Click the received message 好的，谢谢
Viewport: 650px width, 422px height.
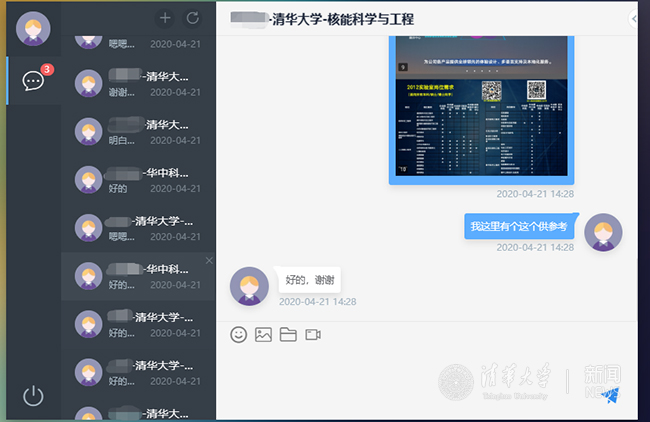(x=310, y=279)
